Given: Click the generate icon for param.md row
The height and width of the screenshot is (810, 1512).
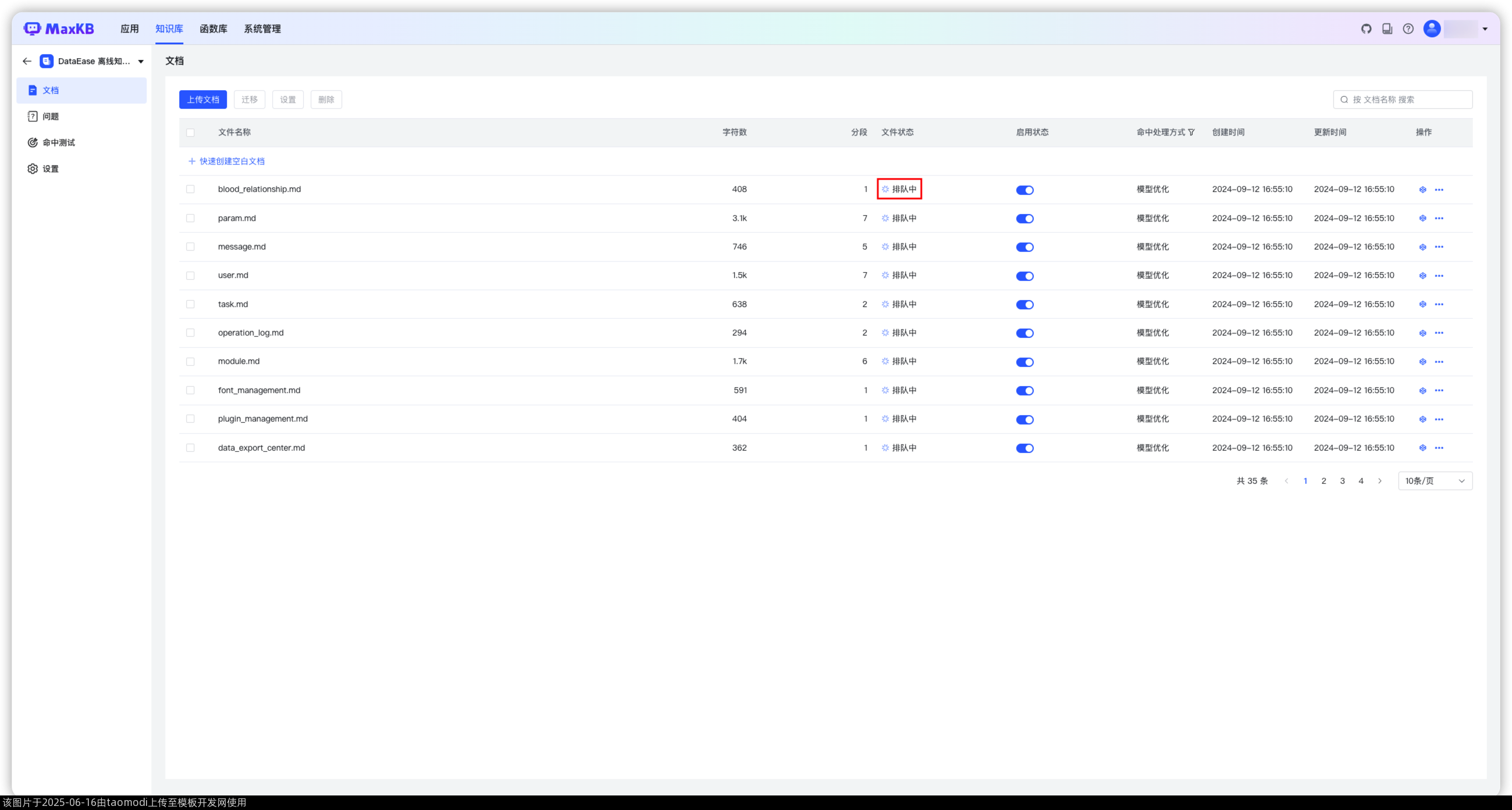Looking at the screenshot, I should click(1422, 218).
